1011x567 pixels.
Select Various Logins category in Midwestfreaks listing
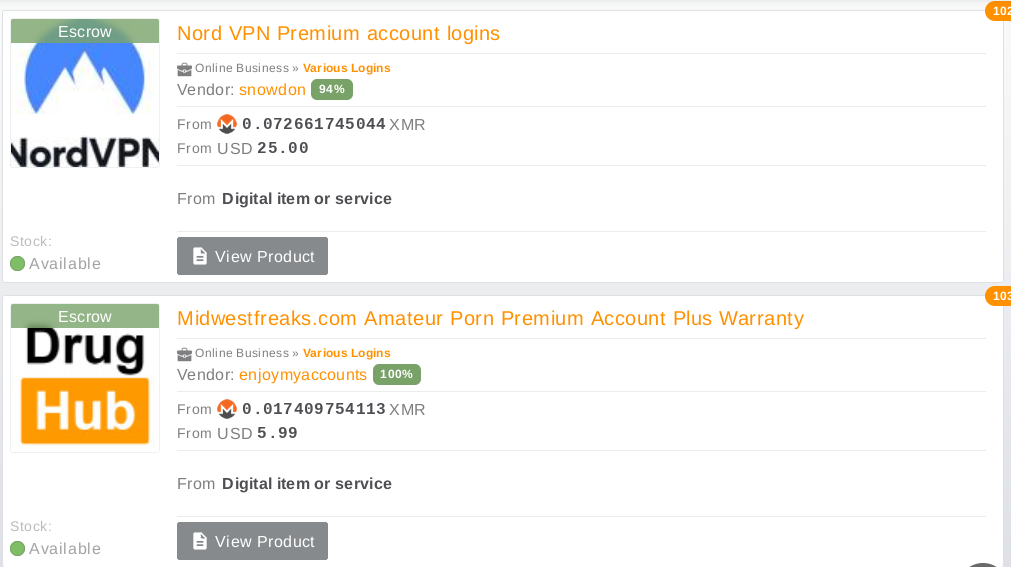(x=346, y=353)
